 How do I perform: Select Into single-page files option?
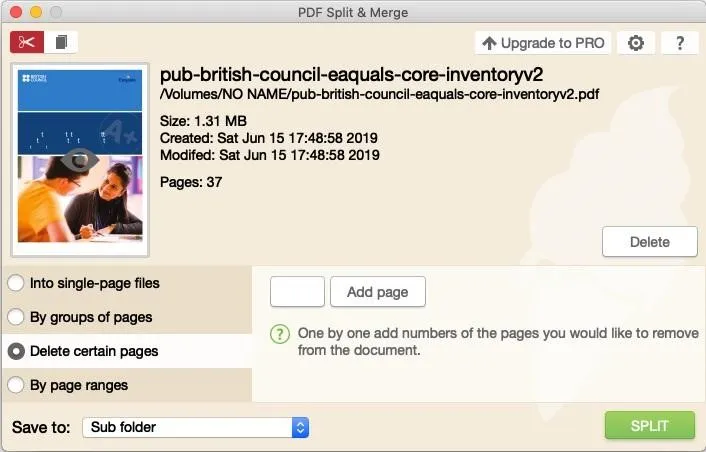[16, 283]
